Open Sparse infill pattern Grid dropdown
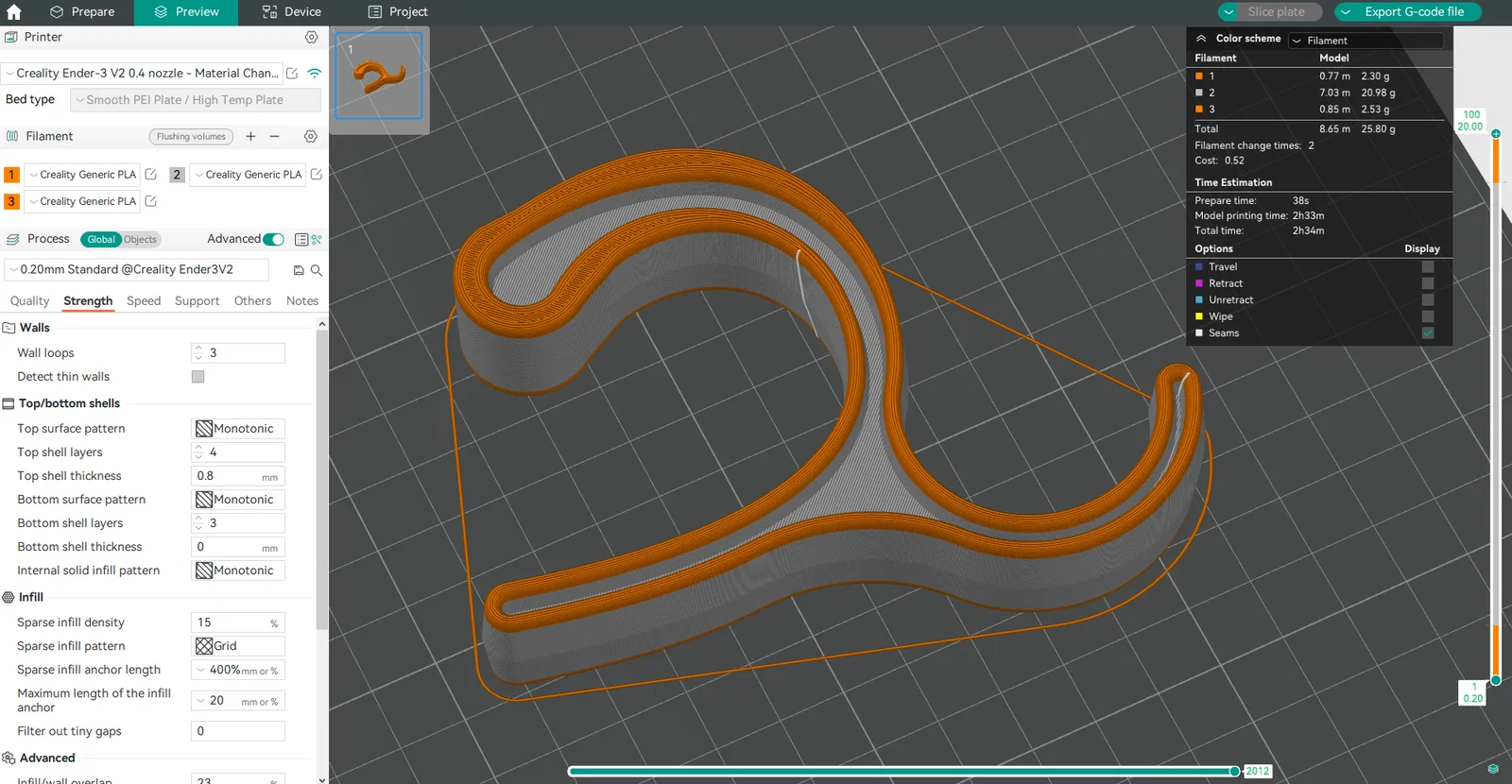Image resolution: width=1512 pixels, height=784 pixels. point(238,645)
